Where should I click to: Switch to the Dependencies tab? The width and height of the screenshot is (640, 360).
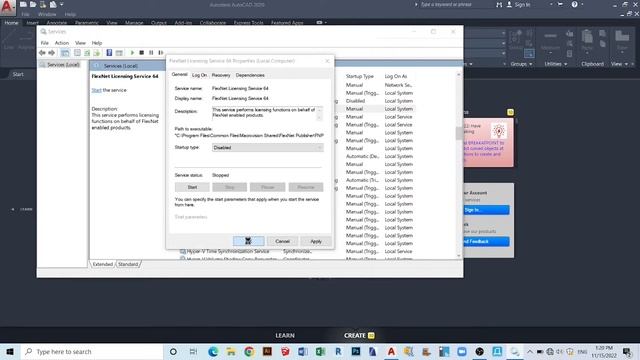(250, 75)
